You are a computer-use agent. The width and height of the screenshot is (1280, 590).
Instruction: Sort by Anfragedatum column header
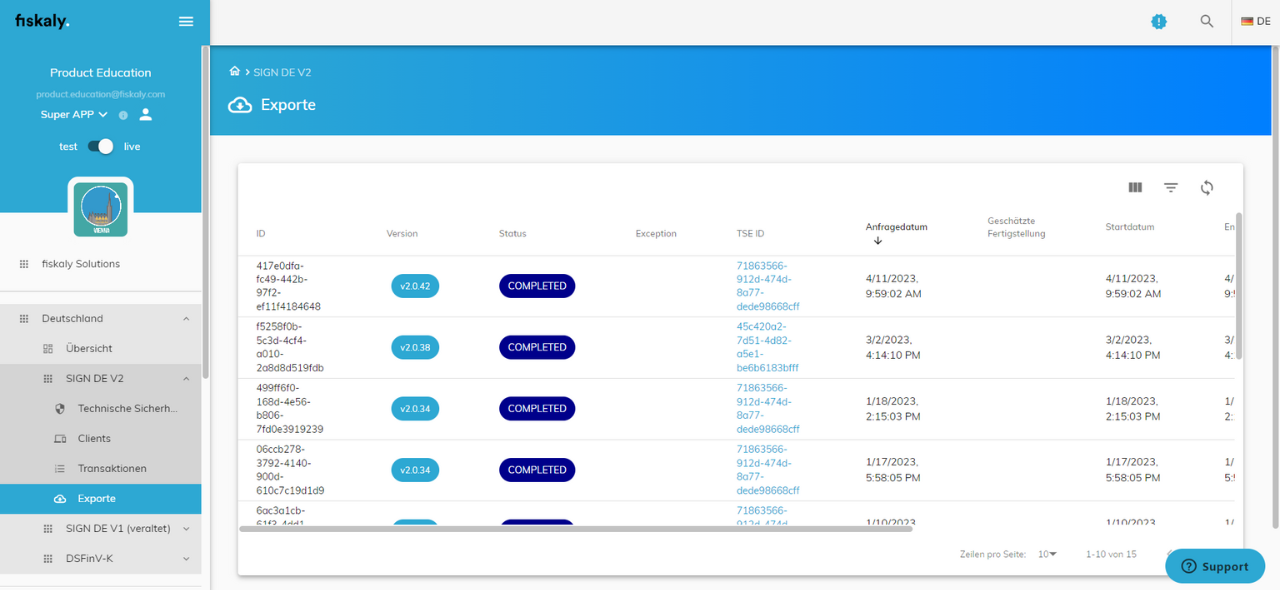[896, 227]
